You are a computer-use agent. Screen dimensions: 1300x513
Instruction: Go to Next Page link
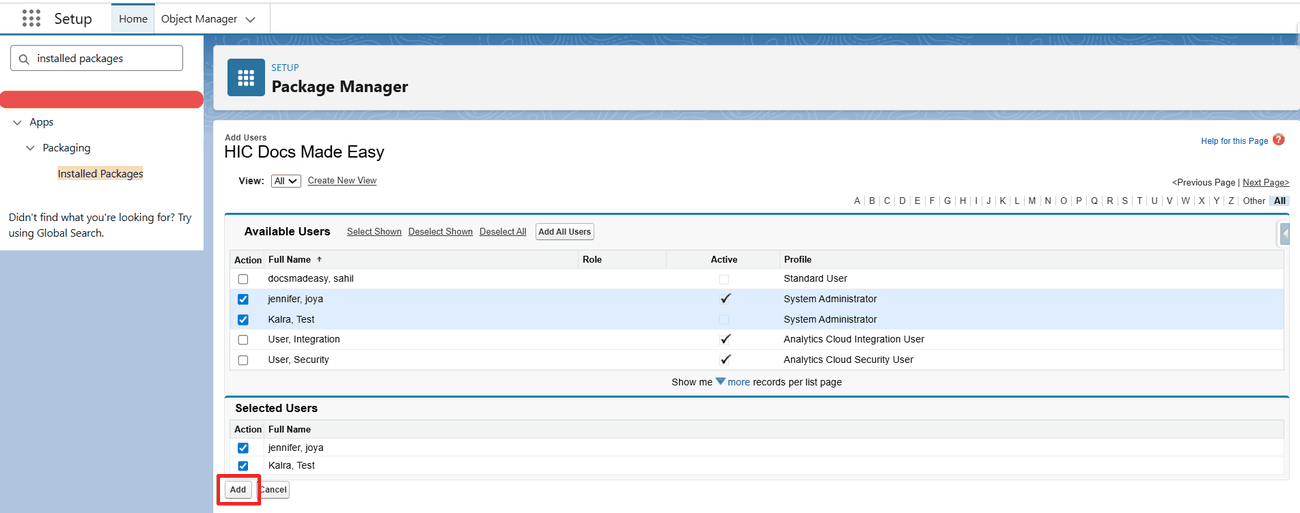coord(1266,183)
